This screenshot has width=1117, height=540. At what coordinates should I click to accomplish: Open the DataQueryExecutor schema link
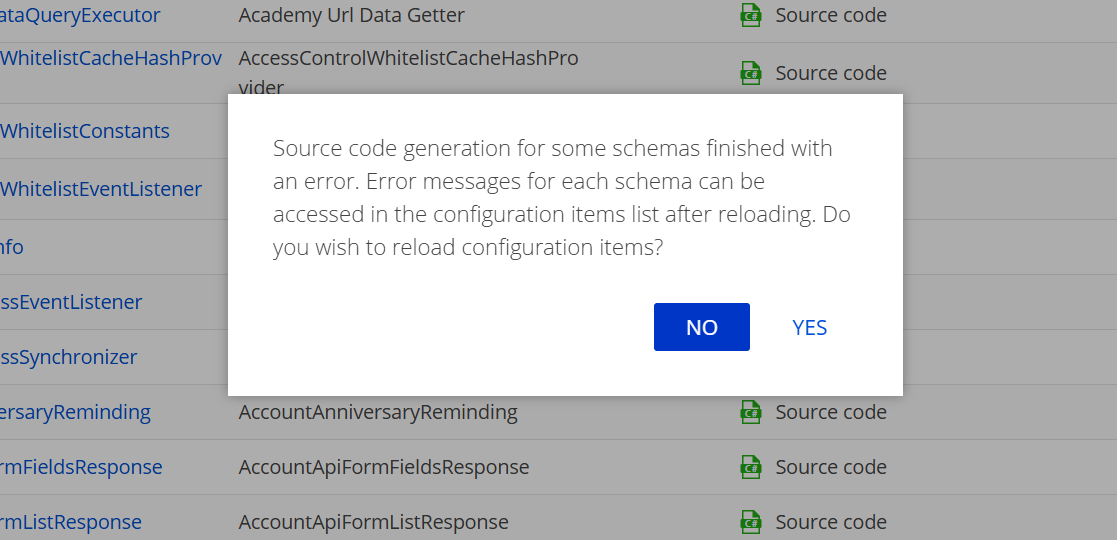coord(80,15)
